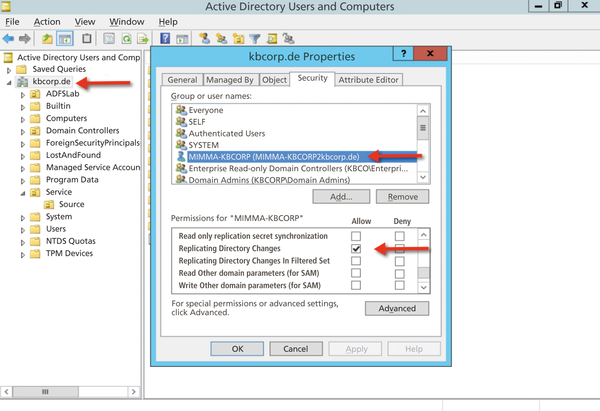
Task: Collapse the kbcorp.de domain node
Action: pyautogui.click(x=9, y=83)
